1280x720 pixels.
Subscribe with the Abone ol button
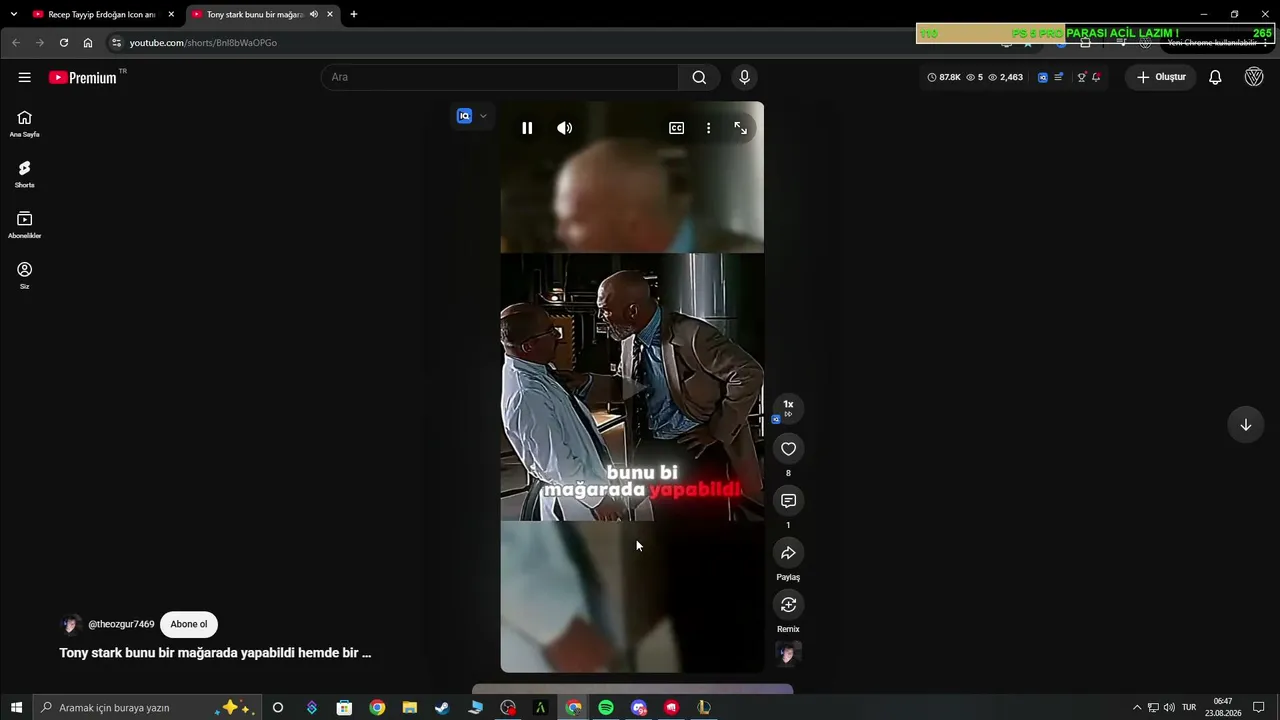[189, 624]
